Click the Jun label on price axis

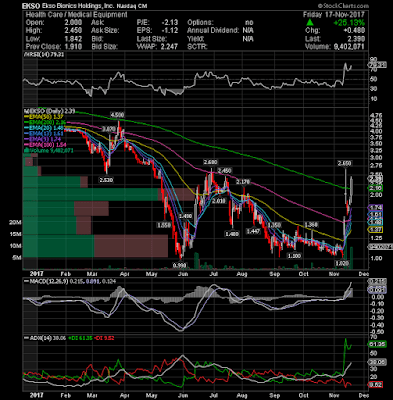183,274
